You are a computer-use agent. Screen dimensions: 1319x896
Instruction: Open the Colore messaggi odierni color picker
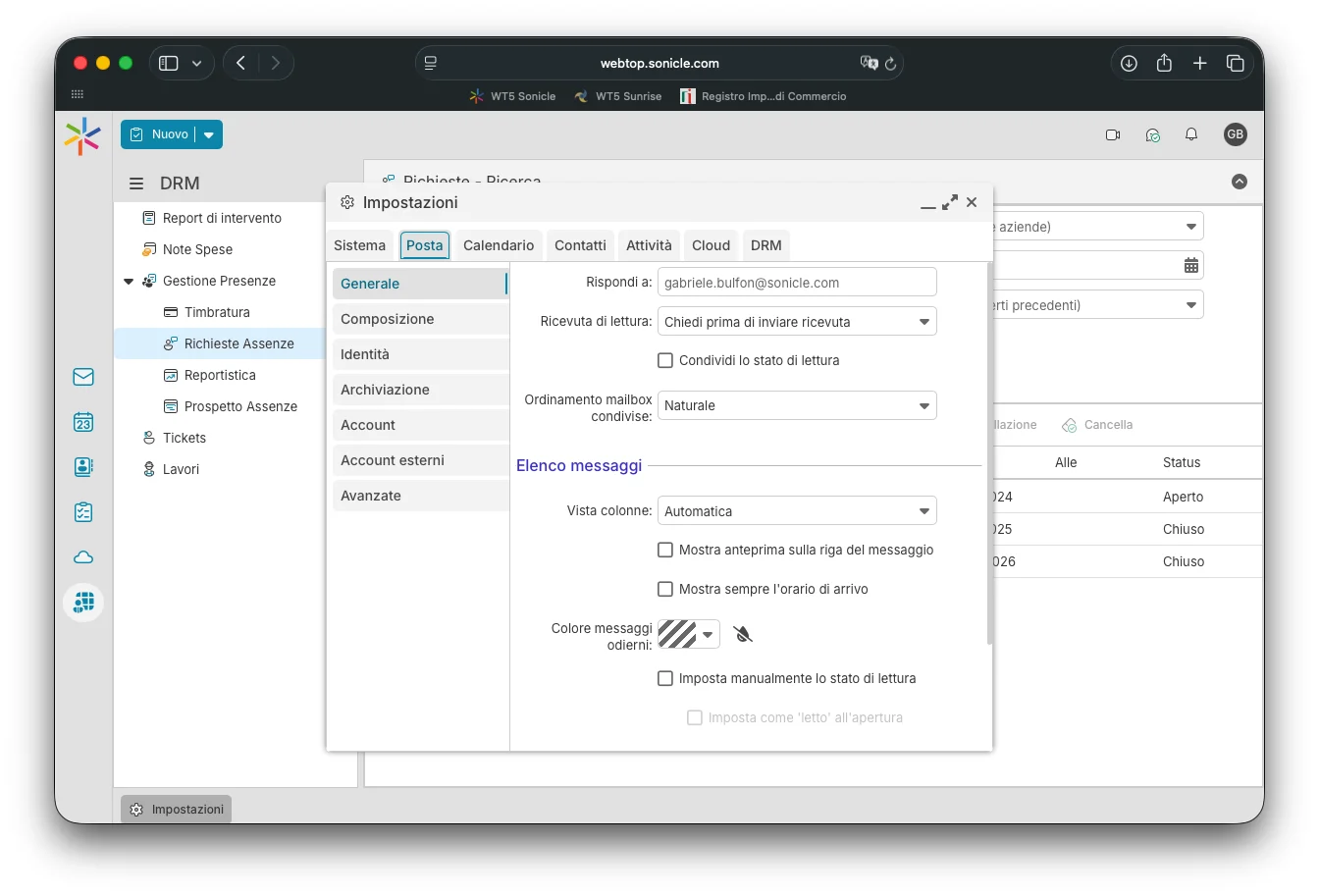click(x=688, y=634)
